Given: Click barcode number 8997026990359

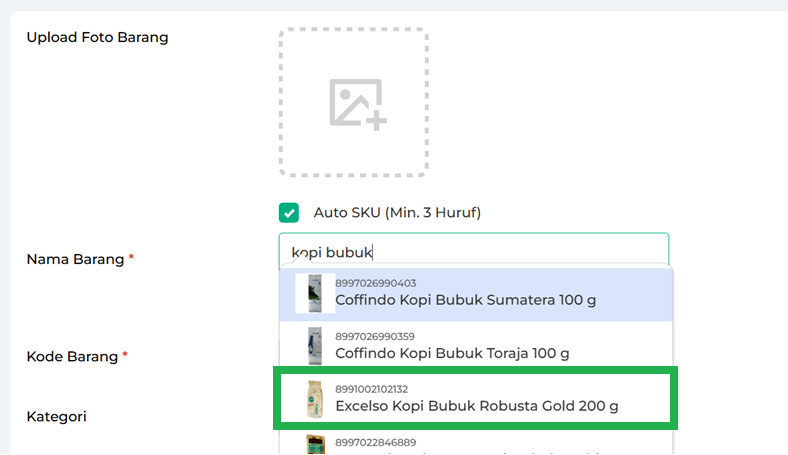Looking at the screenshot, I should 375,336.
